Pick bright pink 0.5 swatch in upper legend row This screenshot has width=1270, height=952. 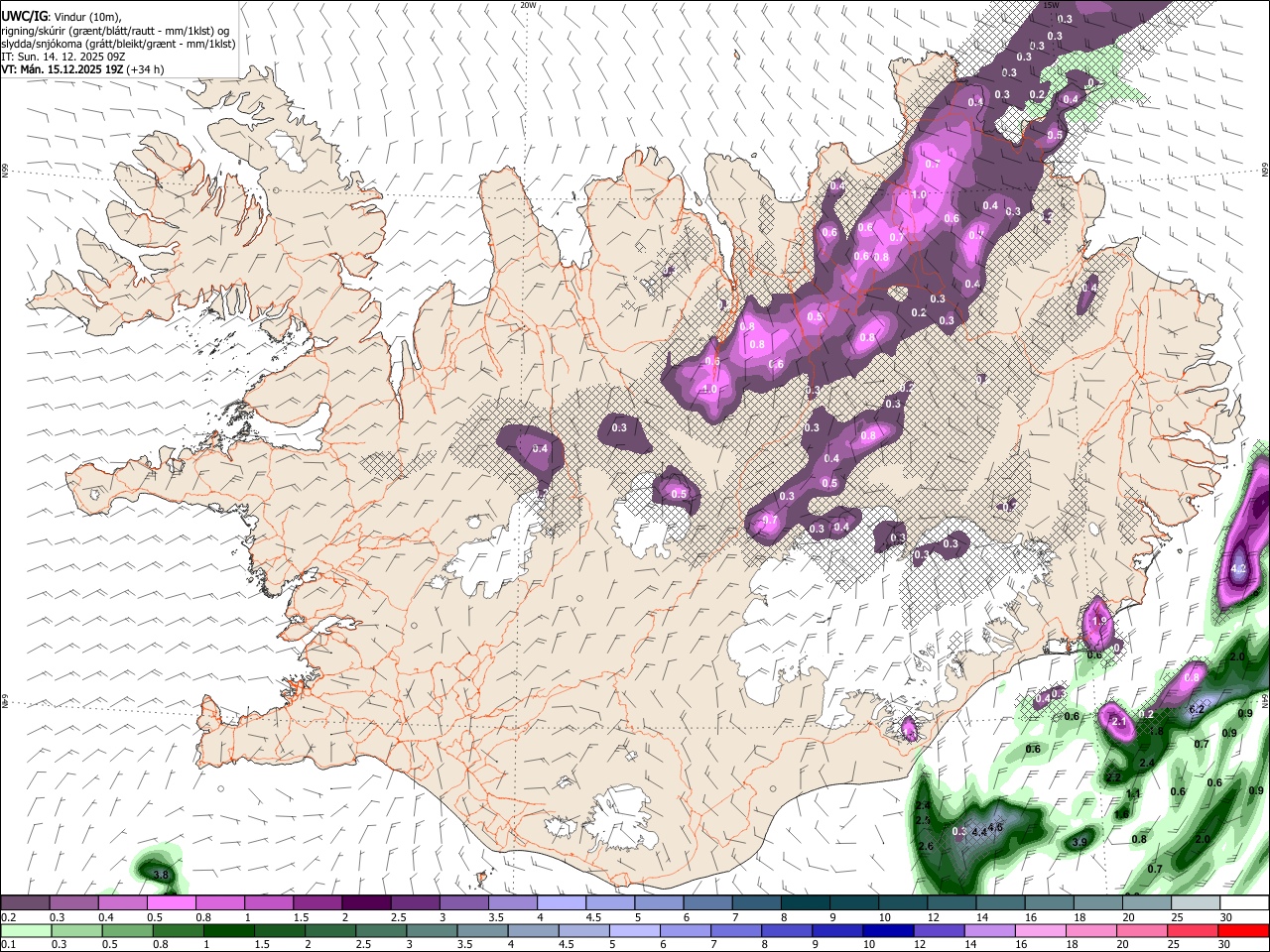click(170, 903)
